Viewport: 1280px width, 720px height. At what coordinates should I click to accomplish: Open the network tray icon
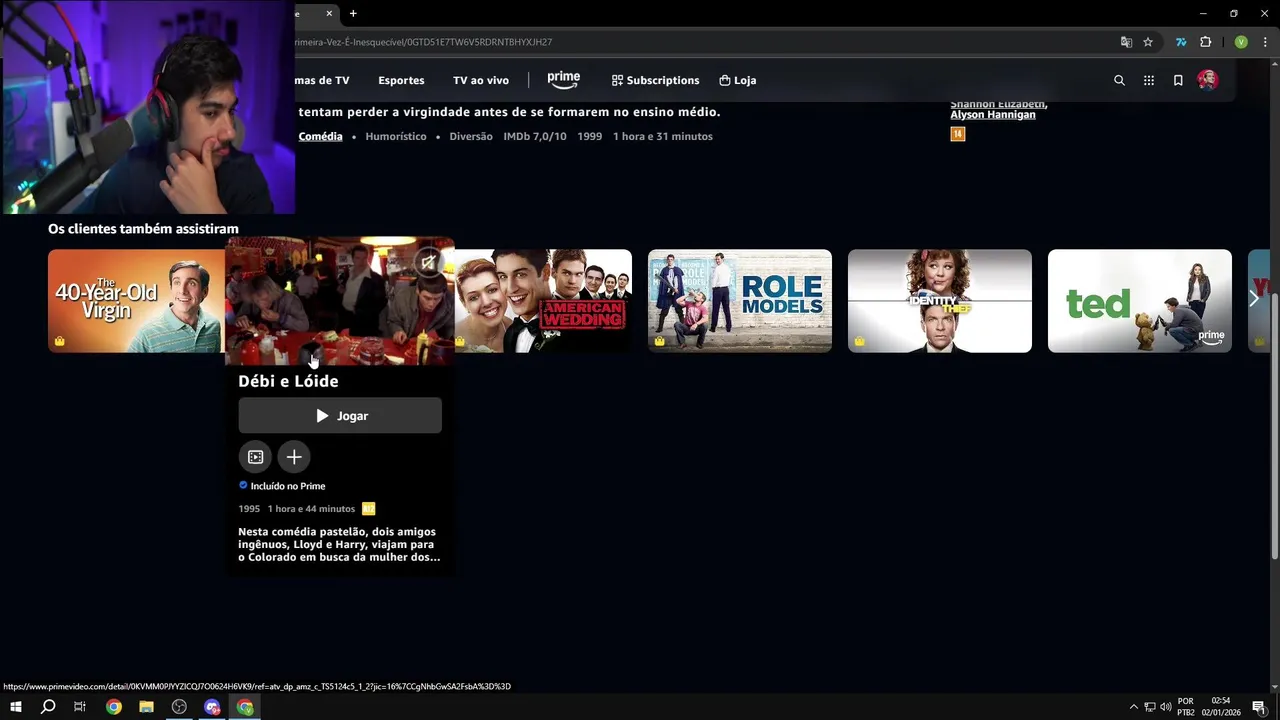point(1150,707)
